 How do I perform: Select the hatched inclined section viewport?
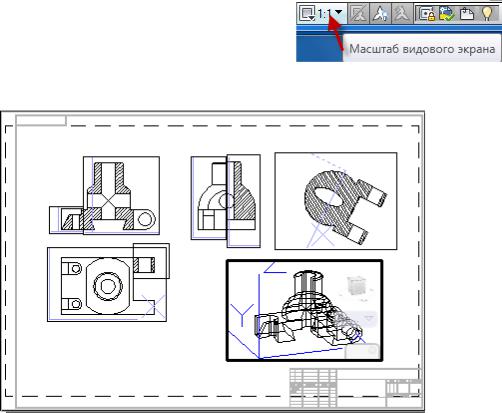pyautogui.click(x=336, y=201)
